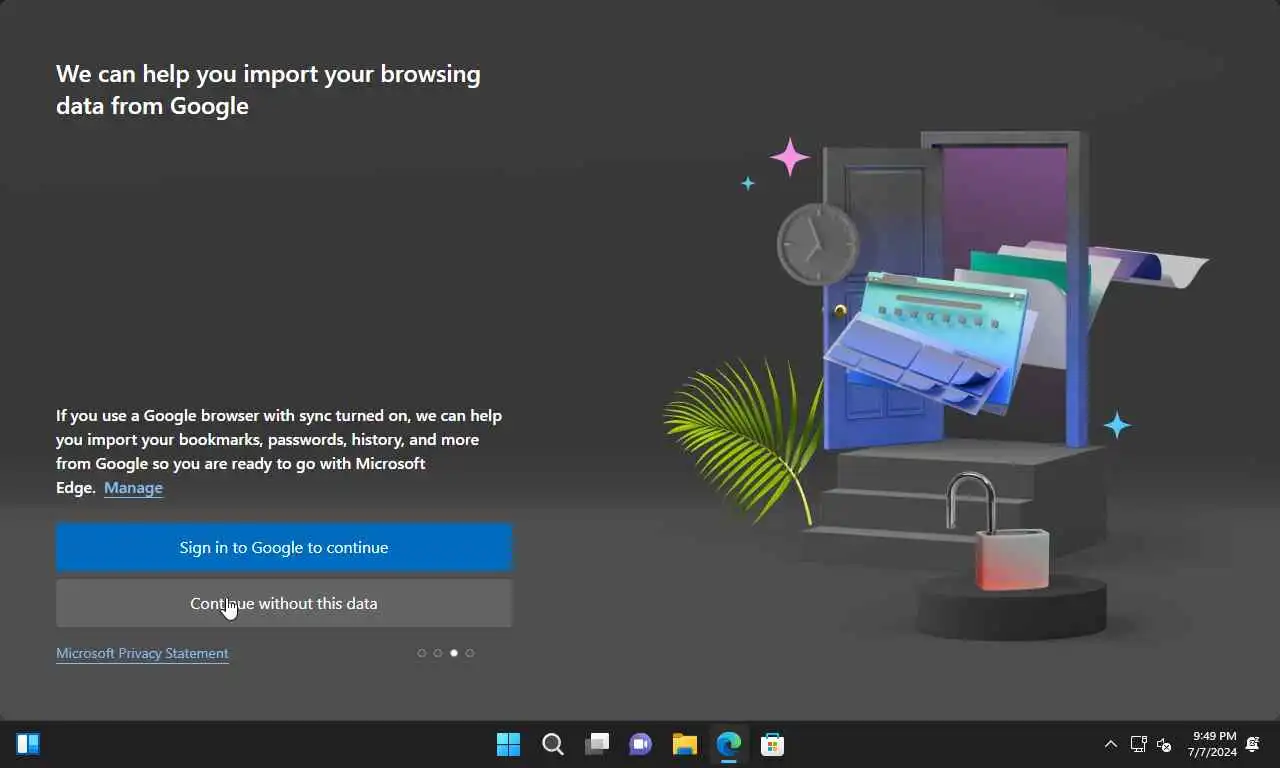Open network status tray icon
This screenshot has height=768, width=1280.
tap(1138, 744)
